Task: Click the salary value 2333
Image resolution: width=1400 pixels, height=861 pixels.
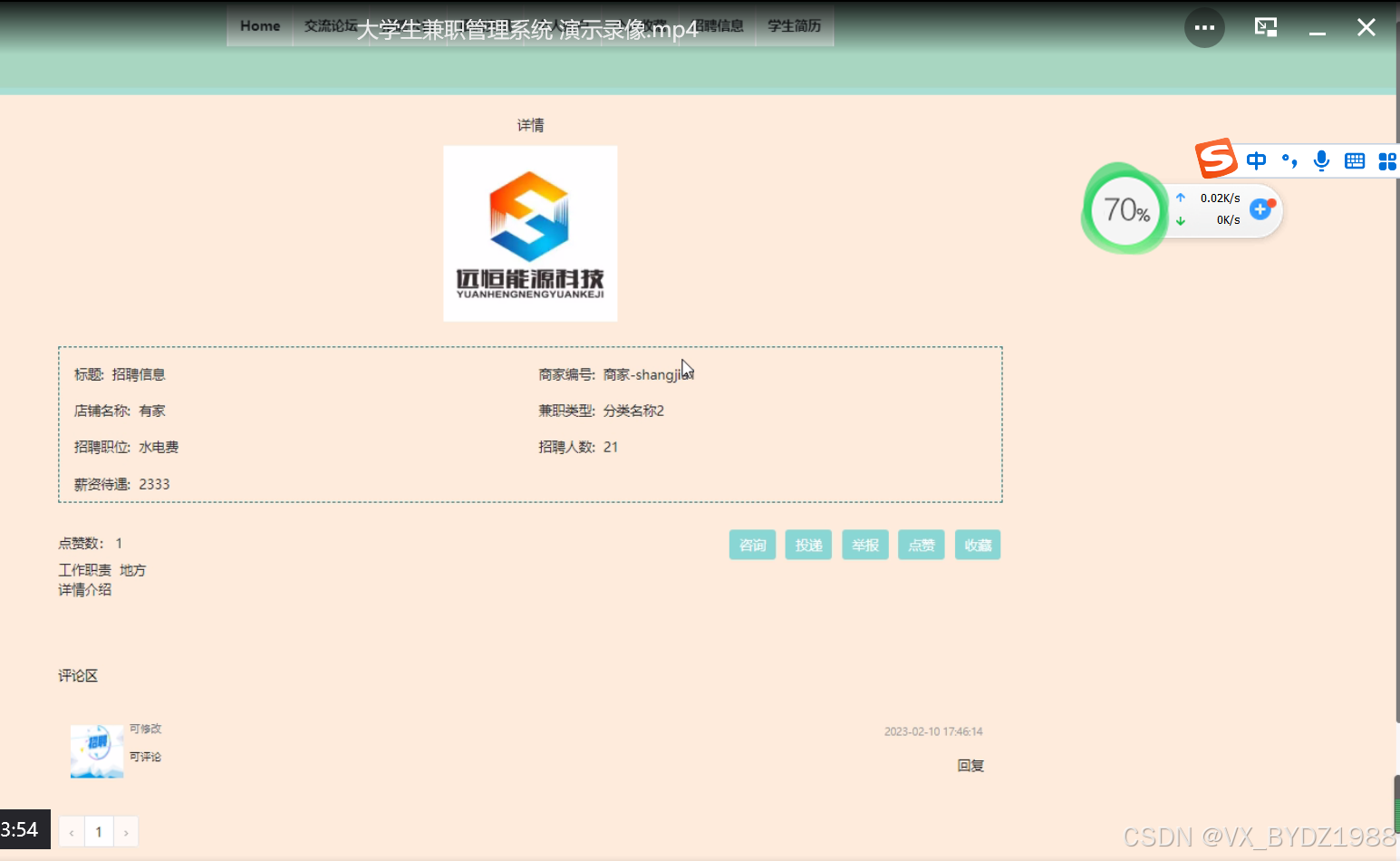Action: pyautogui.click(x=154, y=484)
